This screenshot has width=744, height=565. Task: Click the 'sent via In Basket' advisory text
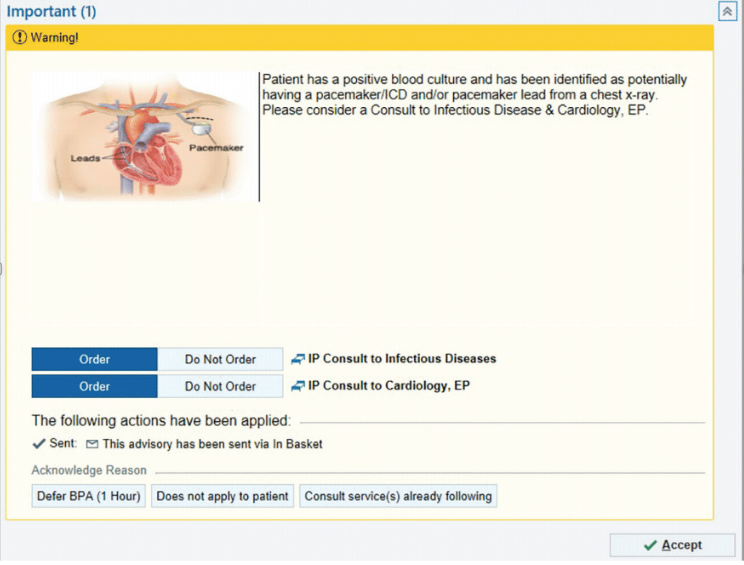pos(212,444)
